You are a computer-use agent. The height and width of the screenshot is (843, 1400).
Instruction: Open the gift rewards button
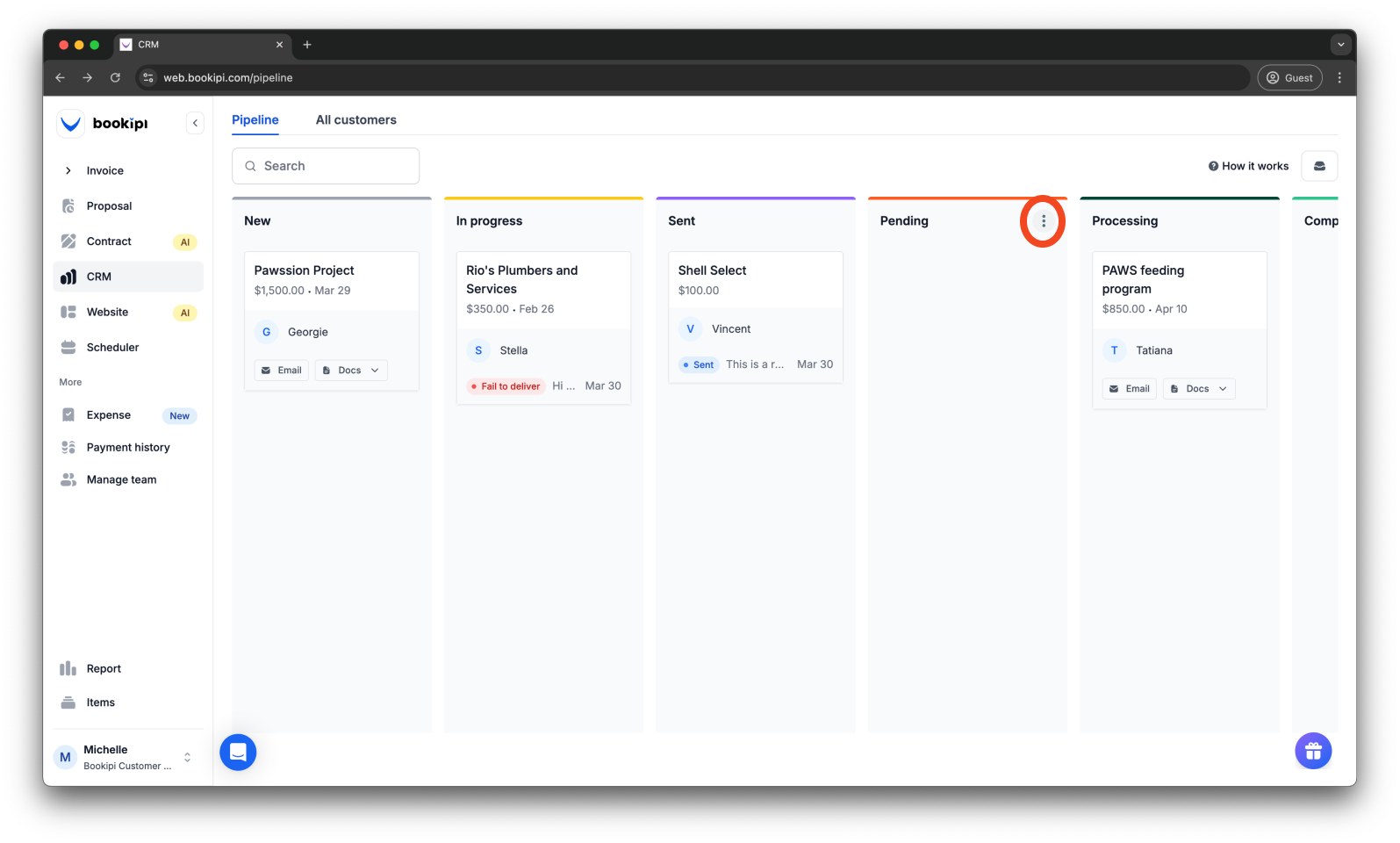coord(1313,751)
